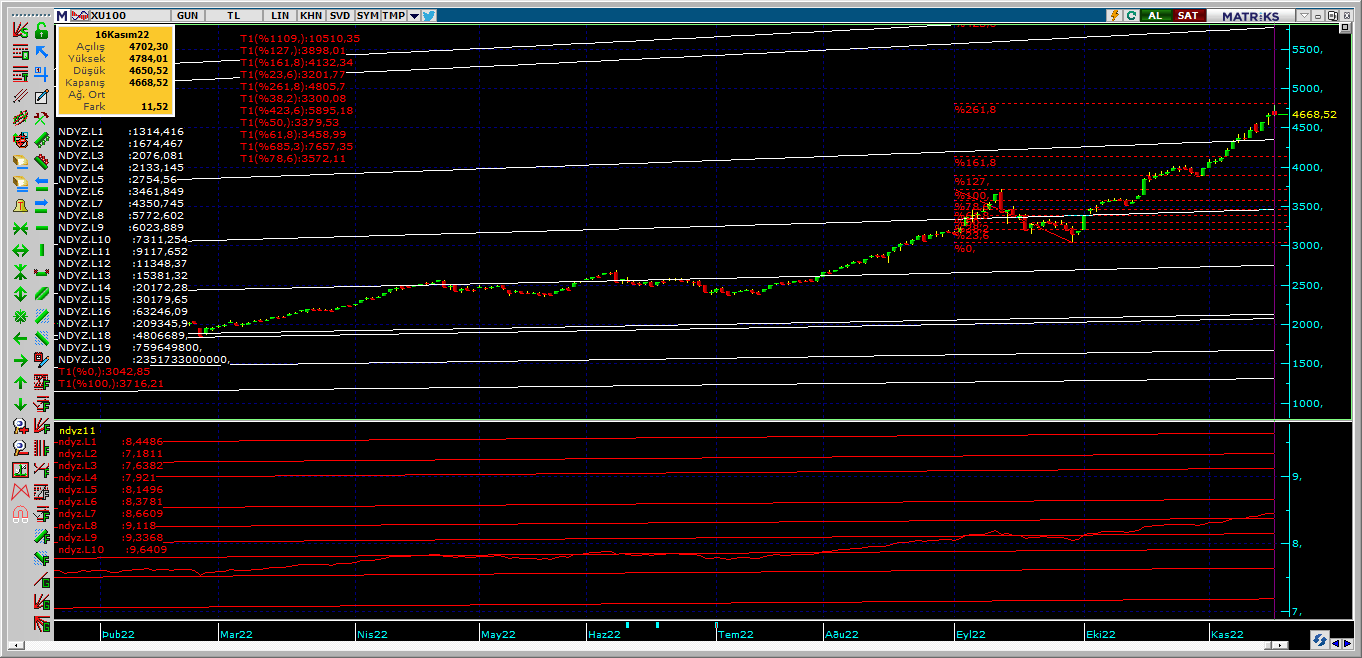Click the Eyl22 date label on time axis
The width and height of the screenshot is (1362, 658).
click(x=971, y=634)
